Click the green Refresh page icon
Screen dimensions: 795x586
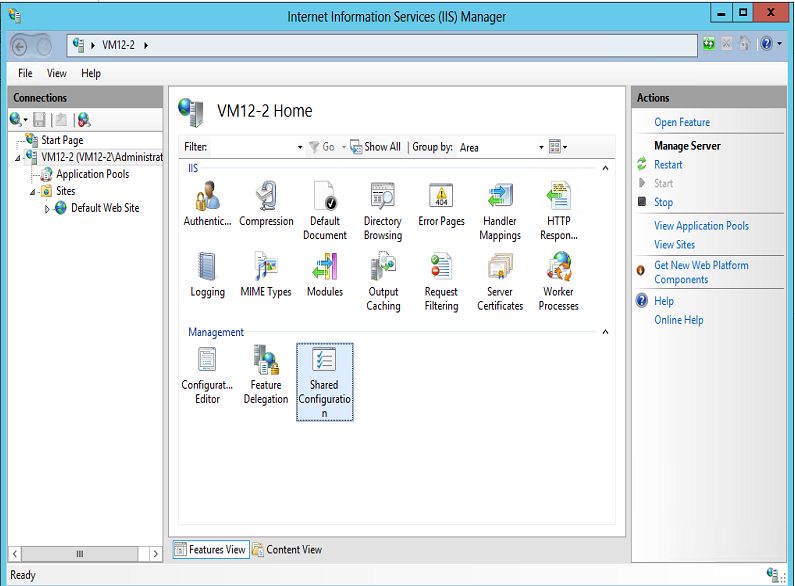[709, 44]
